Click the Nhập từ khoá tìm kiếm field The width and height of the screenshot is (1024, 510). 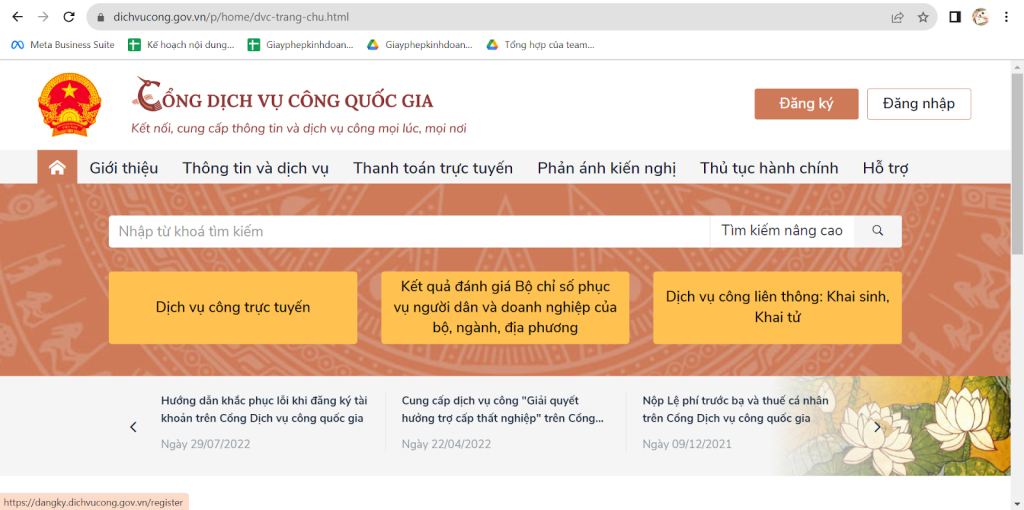point(408,231)
